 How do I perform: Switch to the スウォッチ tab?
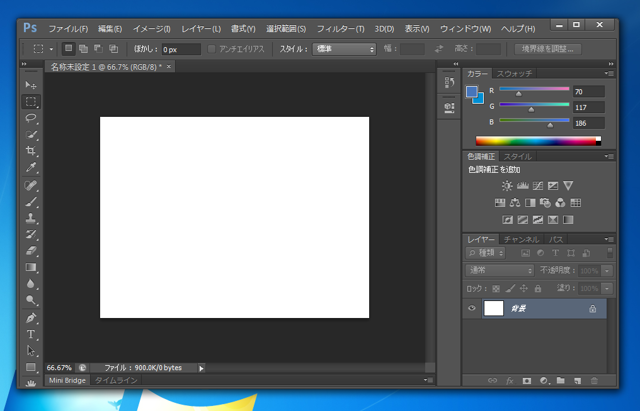point(514,73)
